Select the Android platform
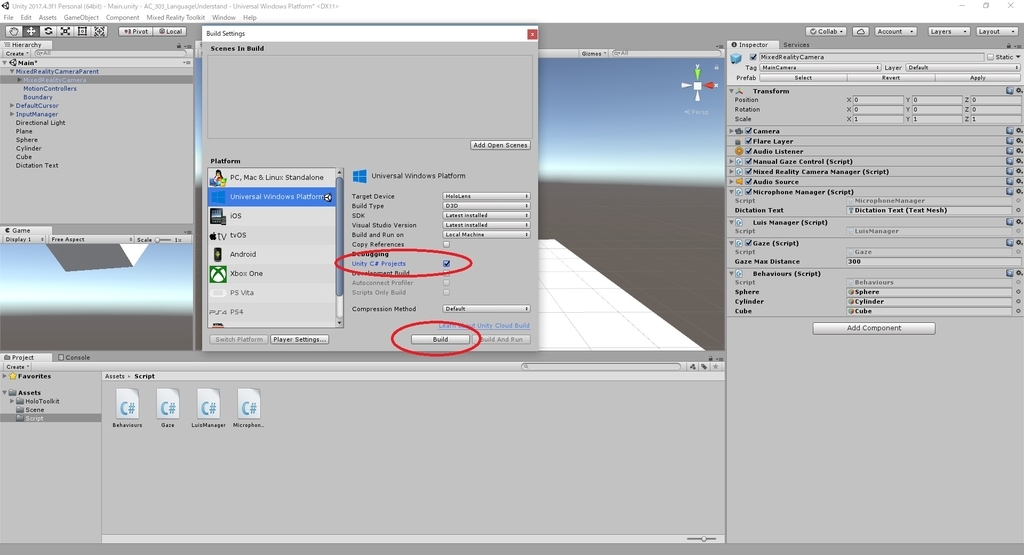This screenshot has width=1024, height=555. pyautogui.click(x=272, y=254)
